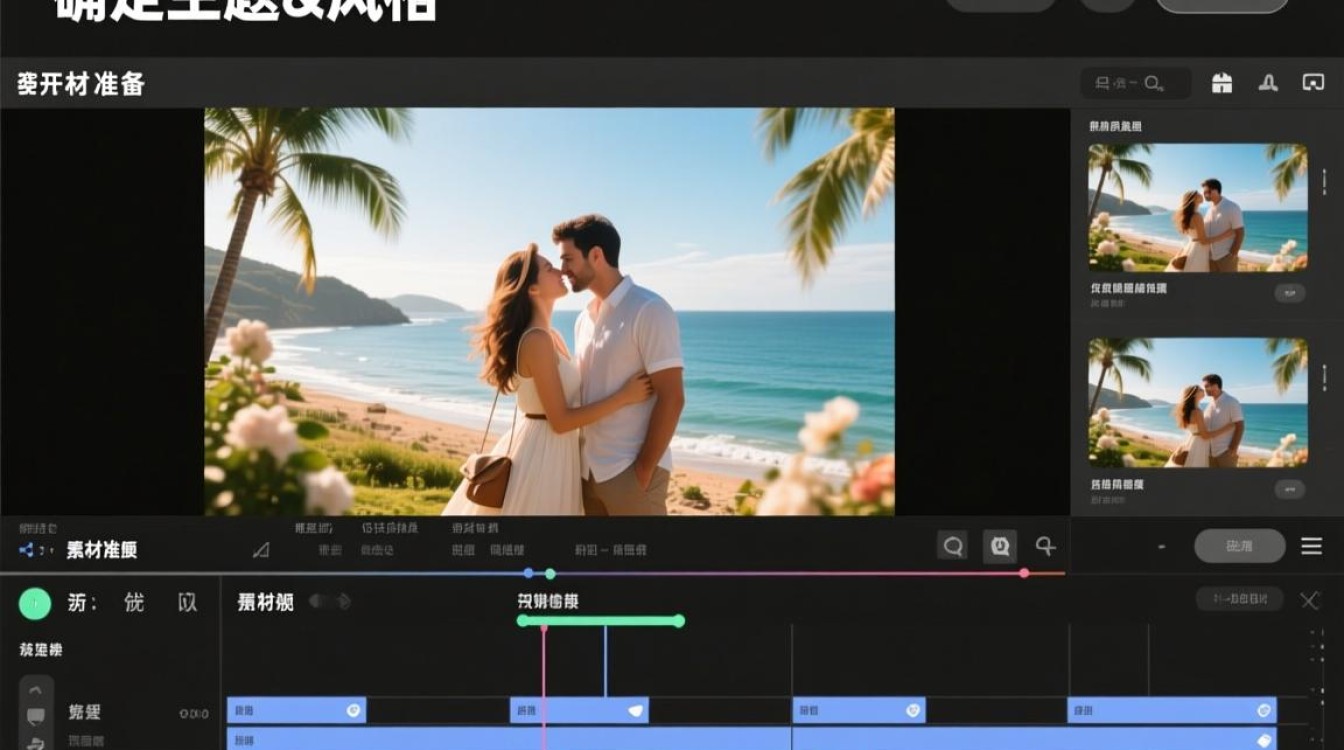Toggle the switch in the timeline header
Viewport: 1344px width, 750px height.
click(329, 601)
